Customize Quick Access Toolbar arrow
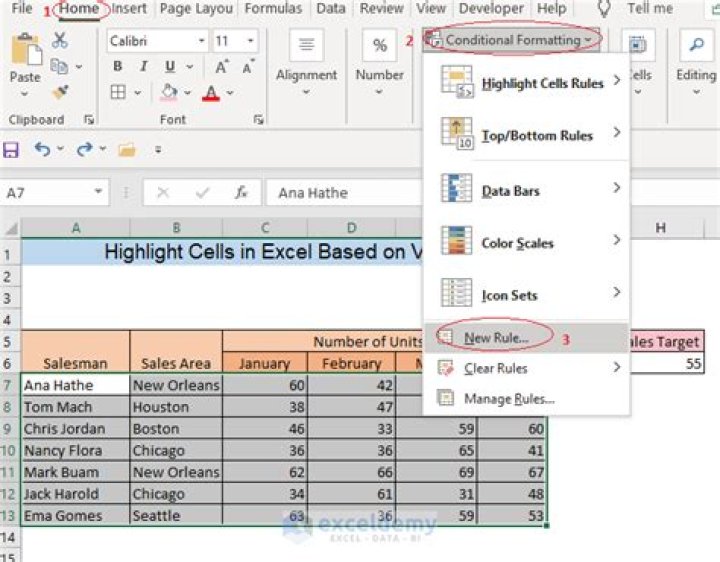Image resolution: width=720 pixels, height=562 pixels. tap(158, 150)
